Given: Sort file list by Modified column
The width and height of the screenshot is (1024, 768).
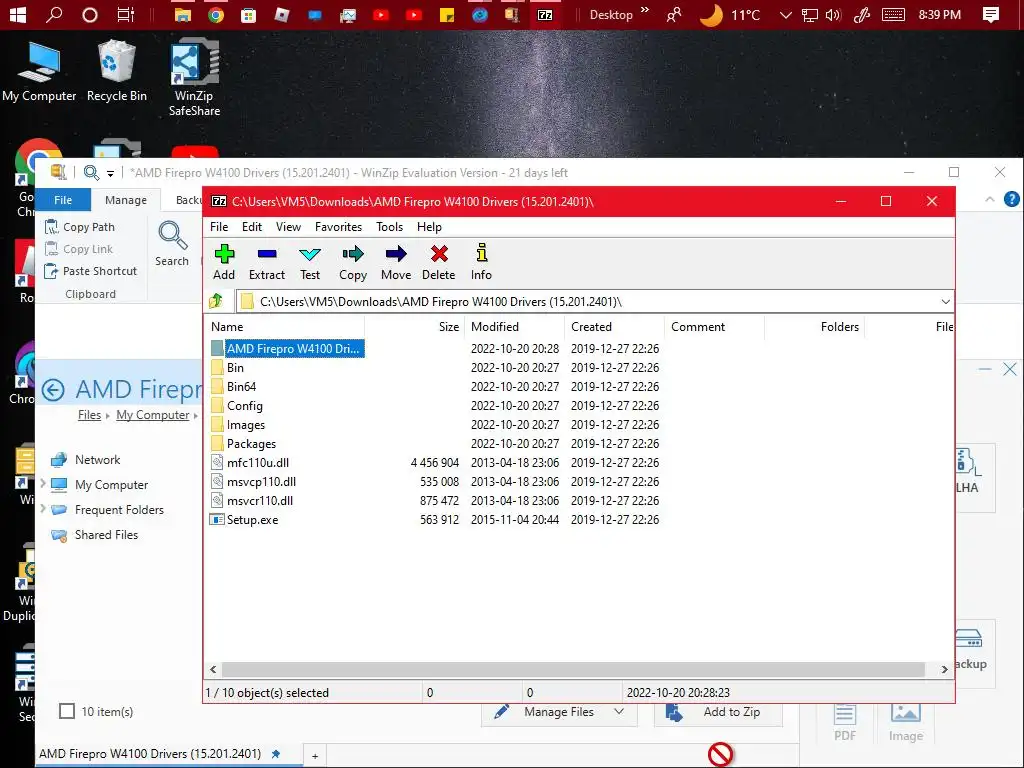Looking at the screenshot, I should point(514,327).
